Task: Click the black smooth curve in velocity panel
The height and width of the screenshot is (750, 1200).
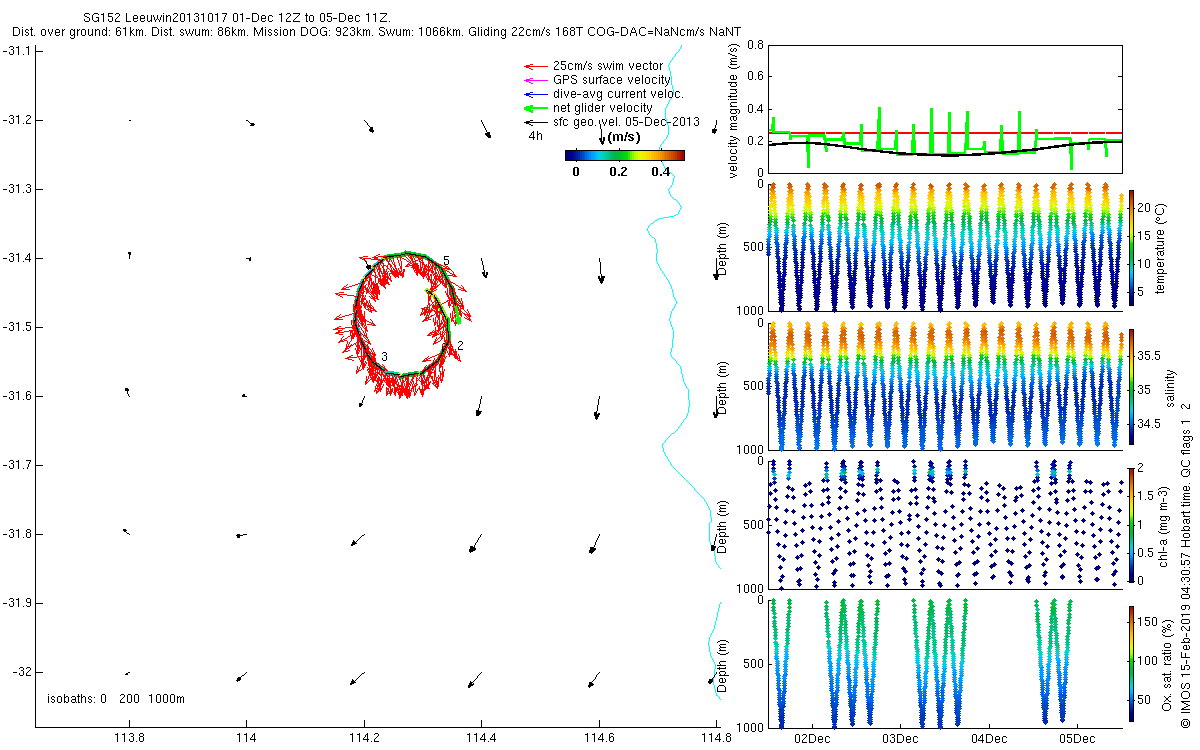Action: pyautogui.click(x=944, y=154)
